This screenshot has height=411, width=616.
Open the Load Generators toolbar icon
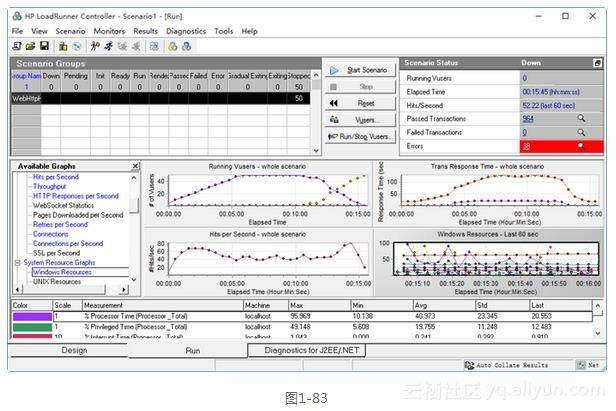[x=63, y=46]
